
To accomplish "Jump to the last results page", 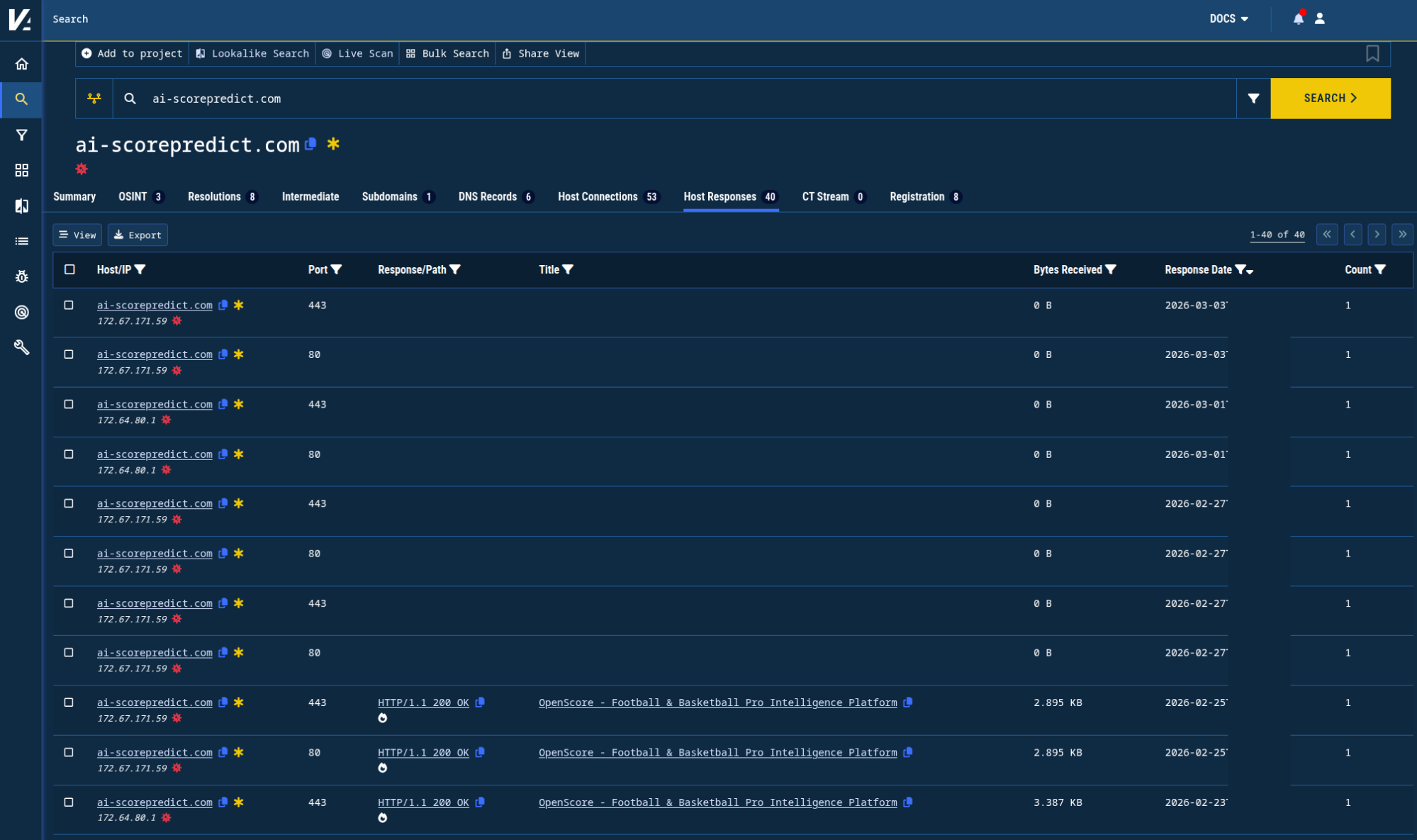I will coord(1401,235).
